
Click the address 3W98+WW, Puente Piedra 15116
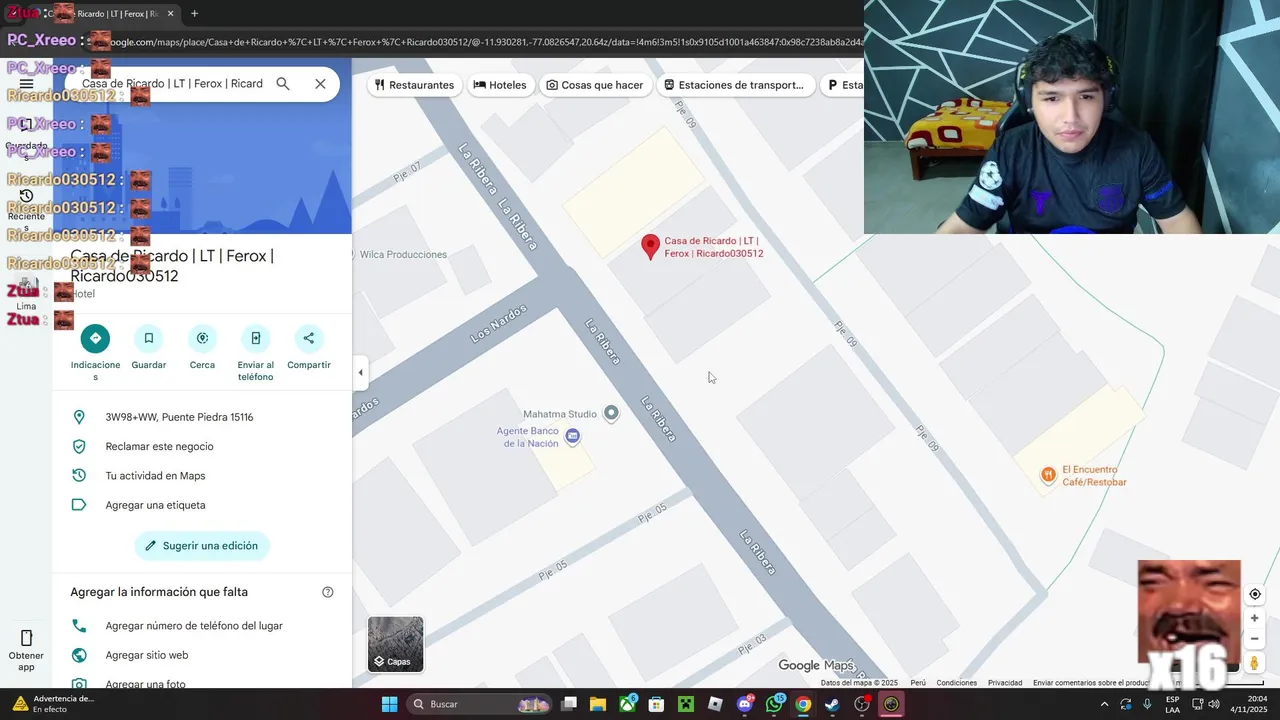click(179, 417)
